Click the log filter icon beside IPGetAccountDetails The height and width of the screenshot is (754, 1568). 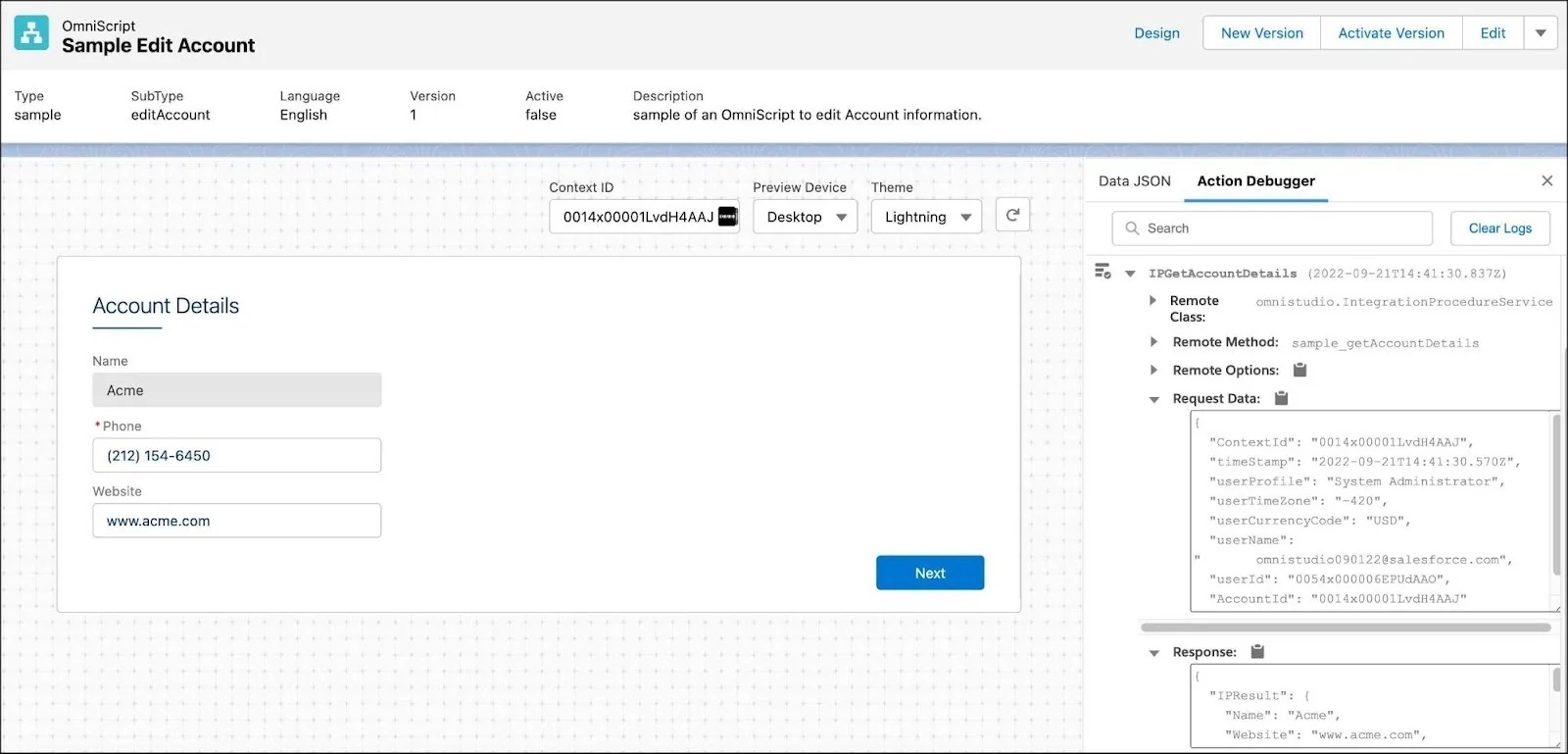tap(1102, 272)
